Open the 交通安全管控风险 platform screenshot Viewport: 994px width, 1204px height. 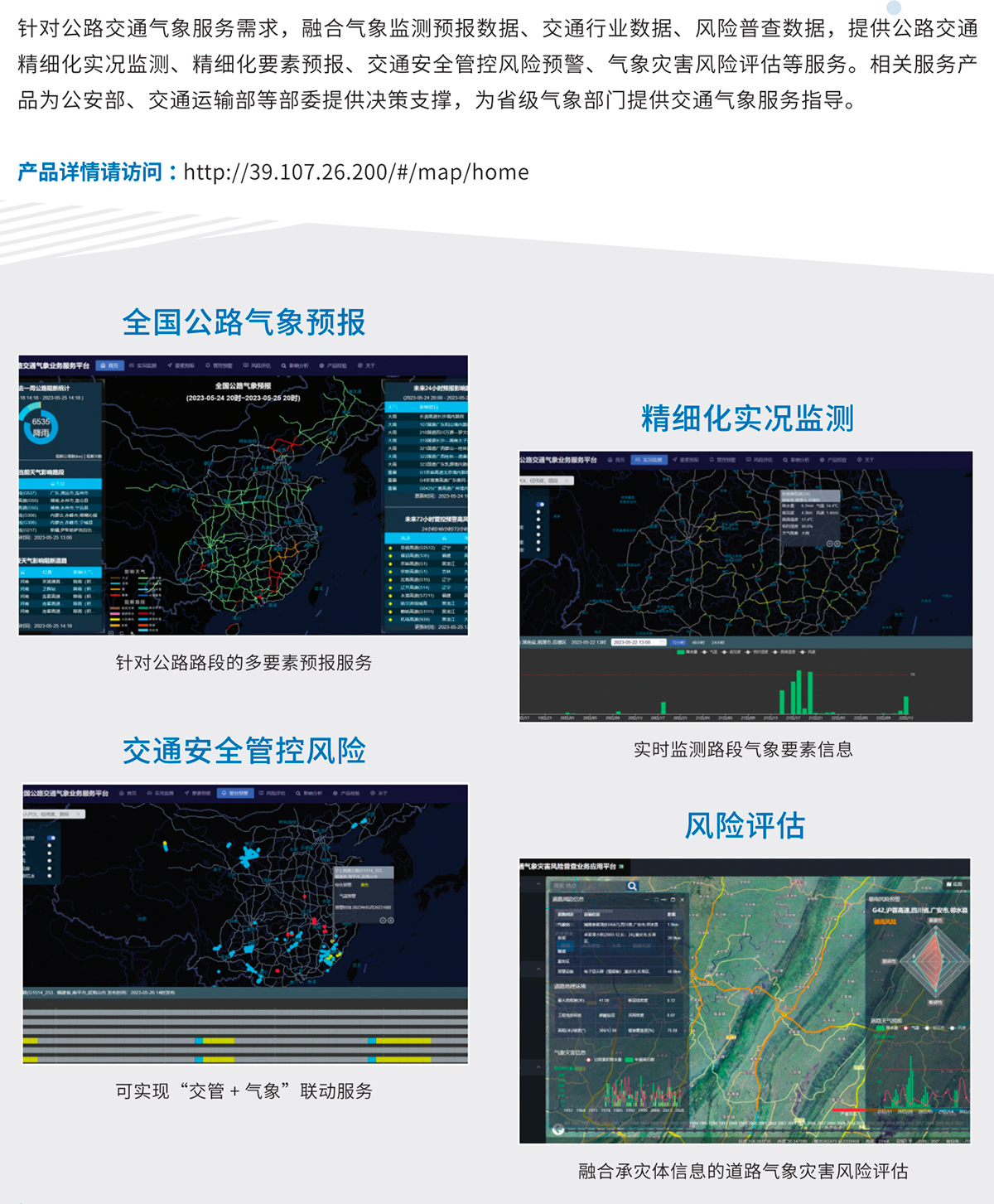[x=245, y=924]
